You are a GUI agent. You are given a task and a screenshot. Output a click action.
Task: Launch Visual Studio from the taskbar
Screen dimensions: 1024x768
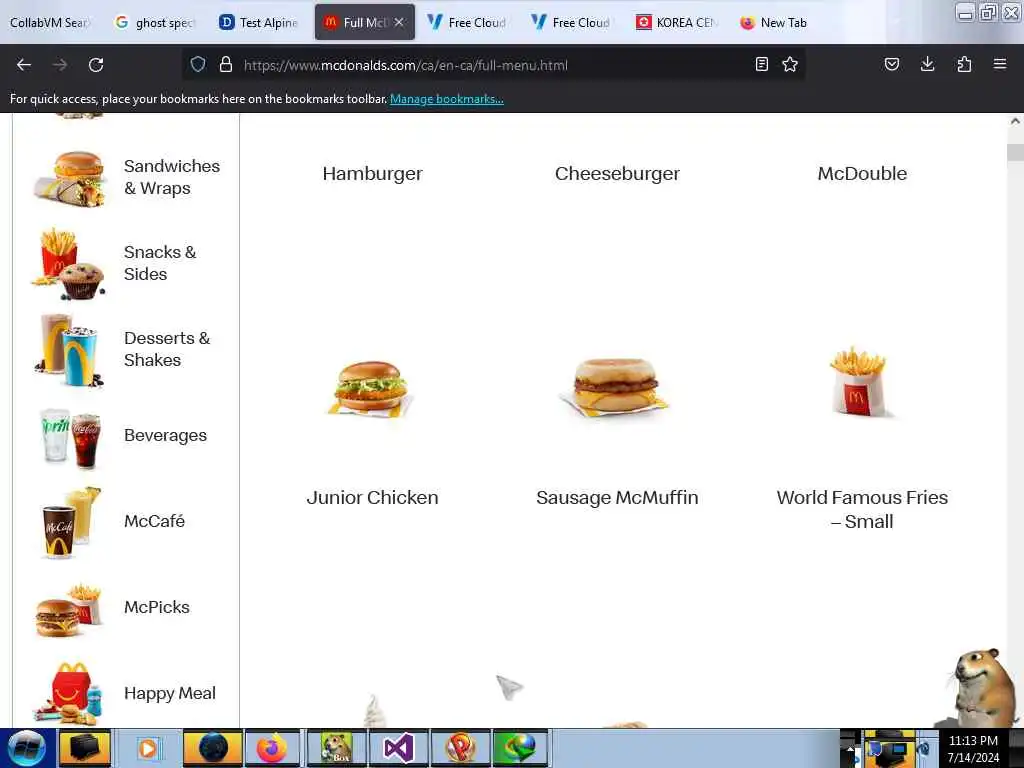(397, 748)
